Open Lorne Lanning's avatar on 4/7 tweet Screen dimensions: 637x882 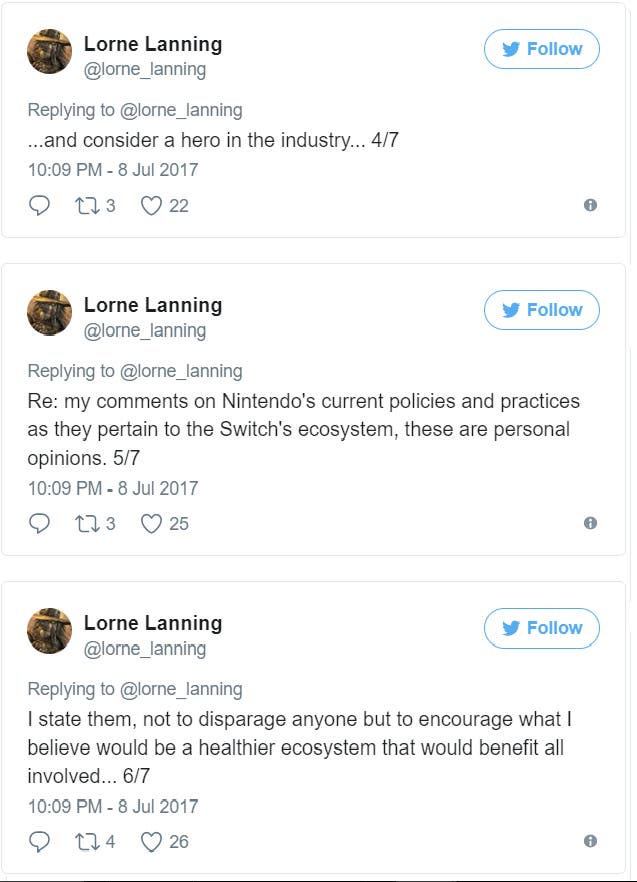[x=50, y=51]
